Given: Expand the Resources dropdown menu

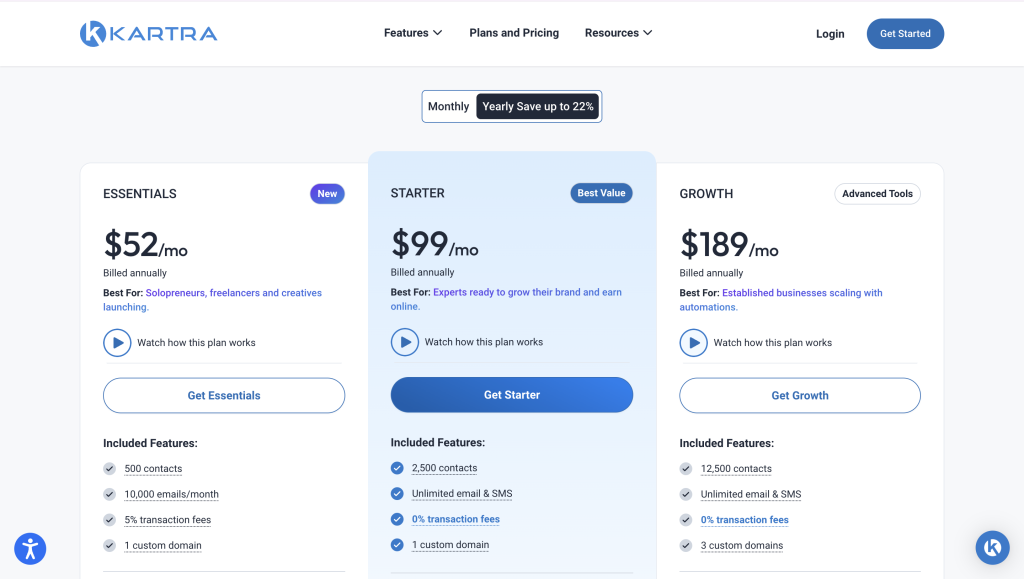Looking at the screenshot, I should tap(618, 33).
